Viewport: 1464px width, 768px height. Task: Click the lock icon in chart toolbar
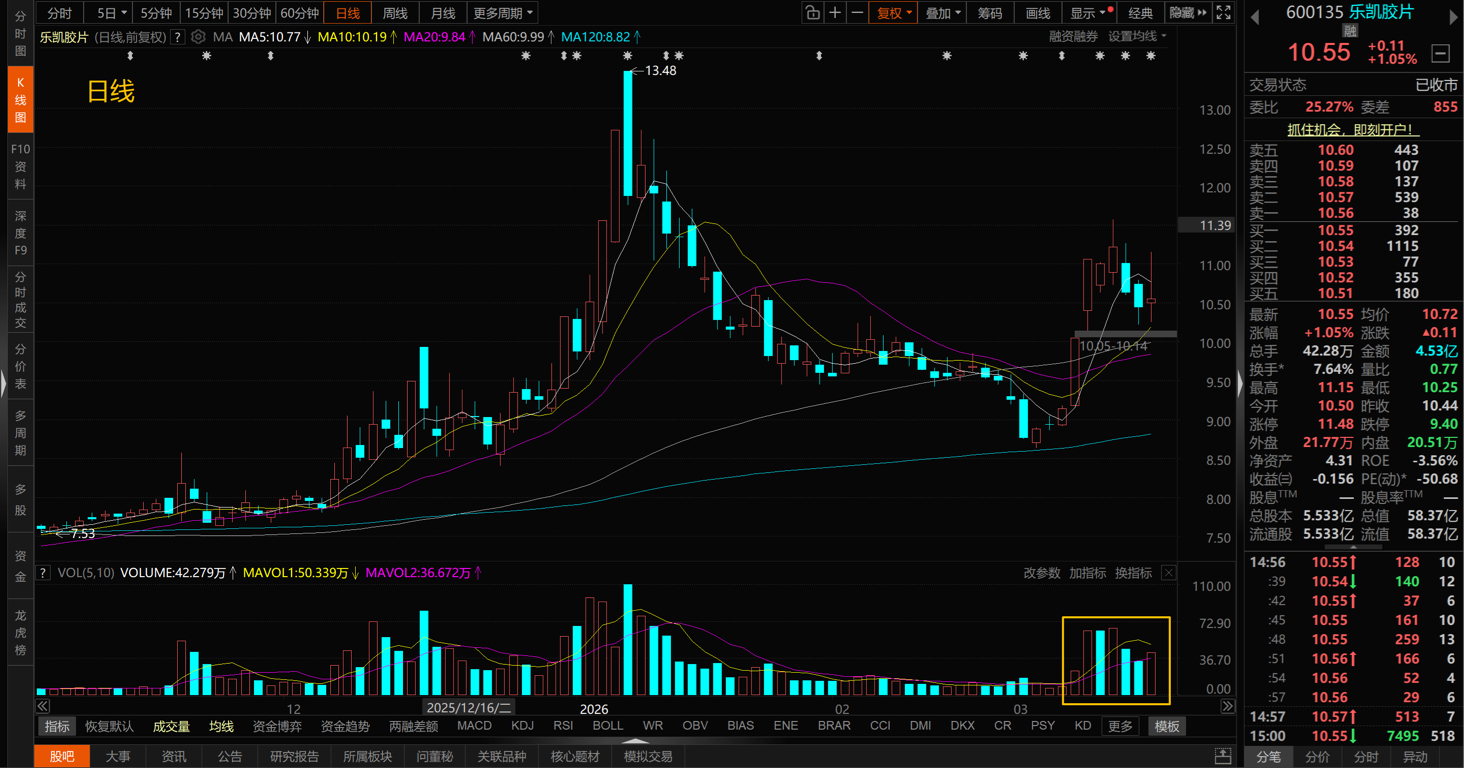pos(812,13)
